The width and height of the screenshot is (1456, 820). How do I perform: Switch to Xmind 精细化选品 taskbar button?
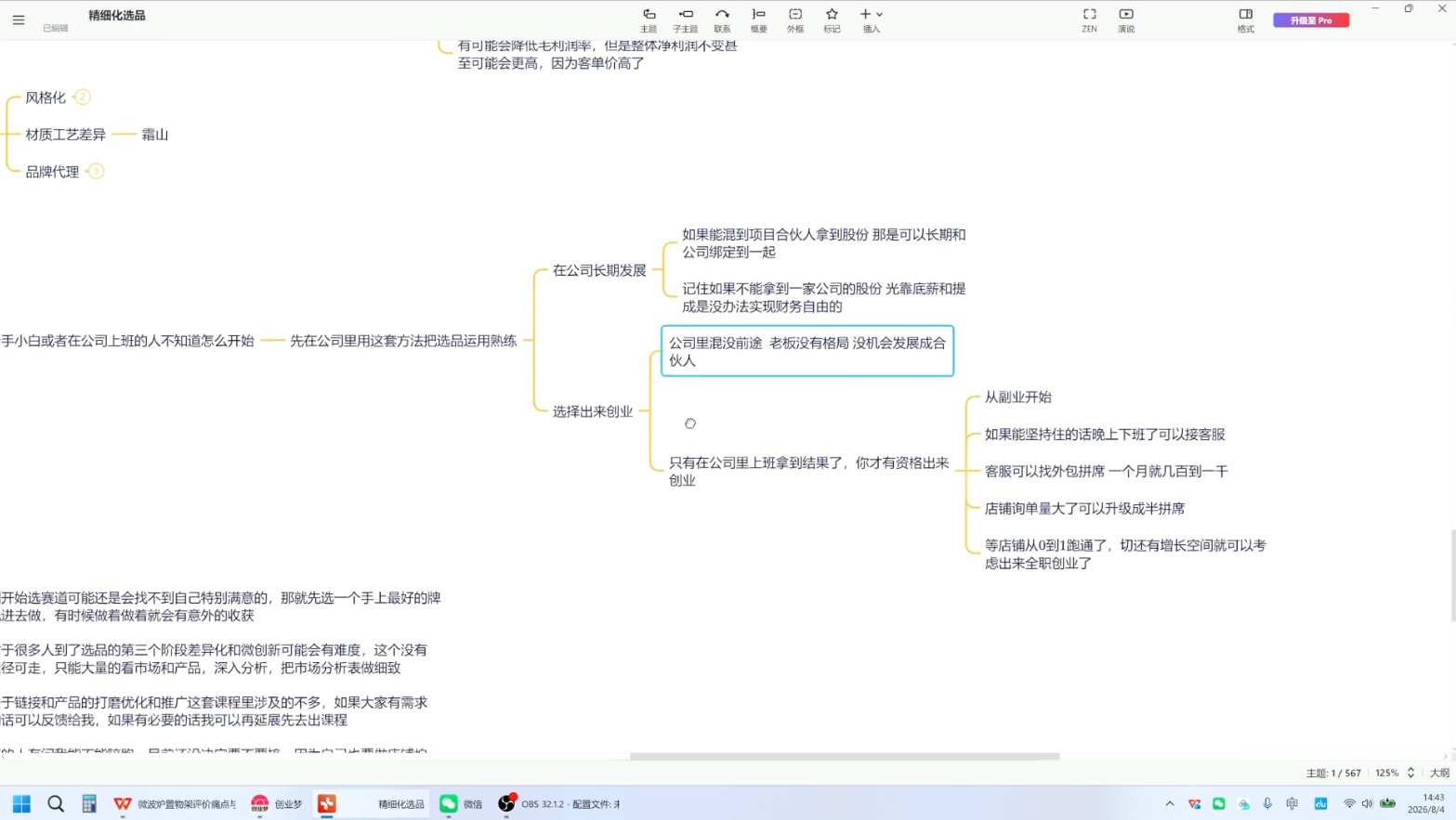[372, 803]
